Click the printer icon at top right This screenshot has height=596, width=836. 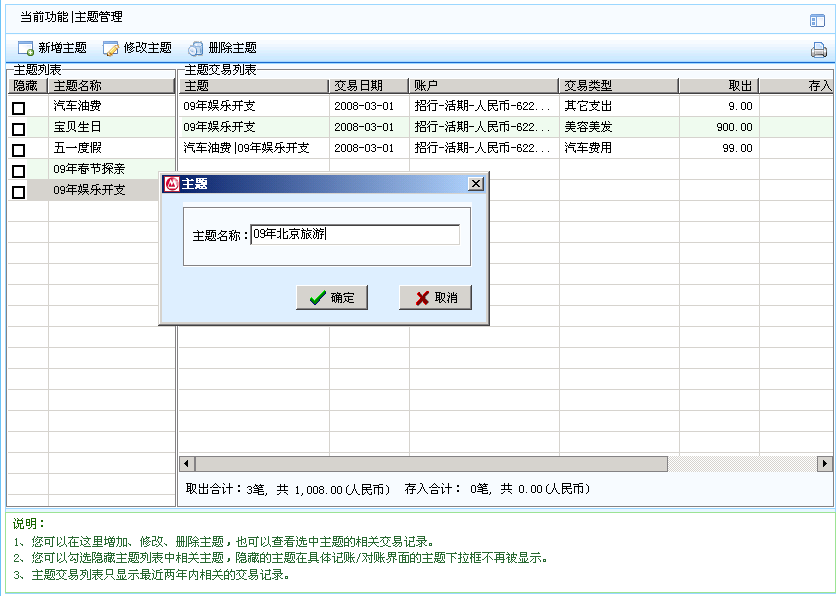818,50
